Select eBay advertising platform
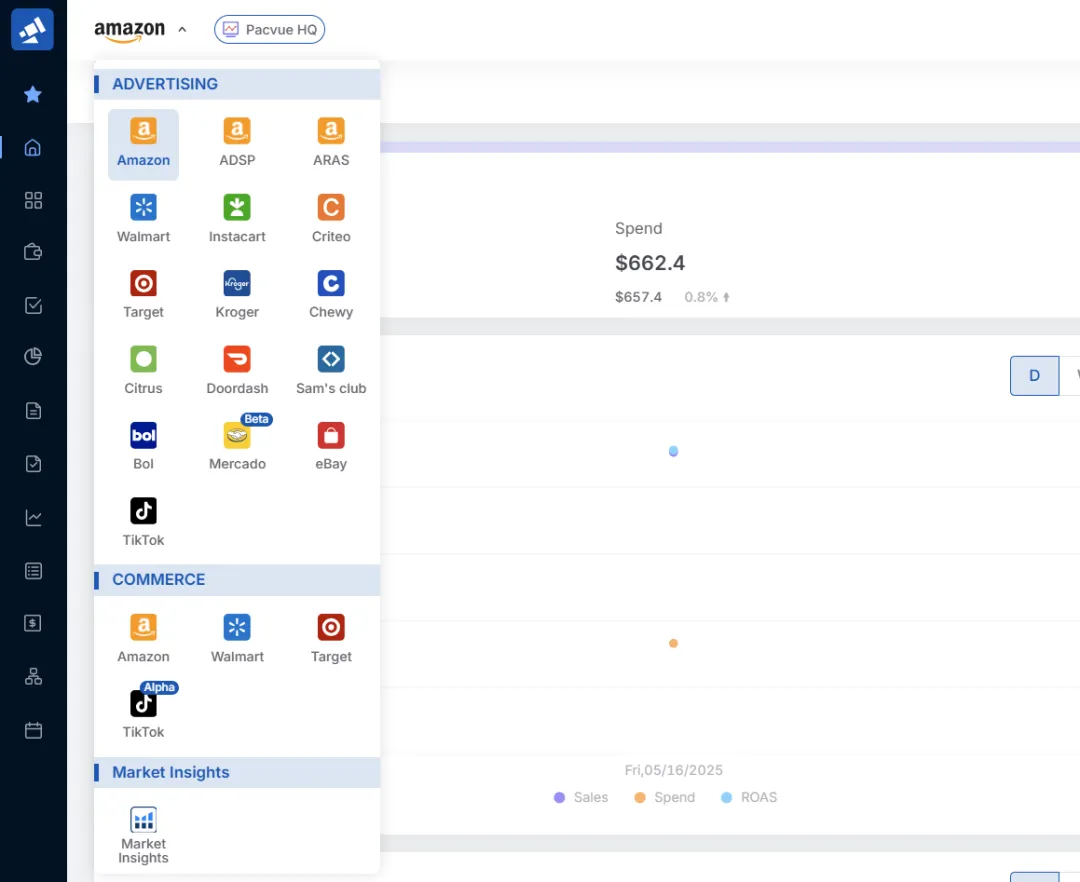The image size is (1080, 882). tap(331, 446)
